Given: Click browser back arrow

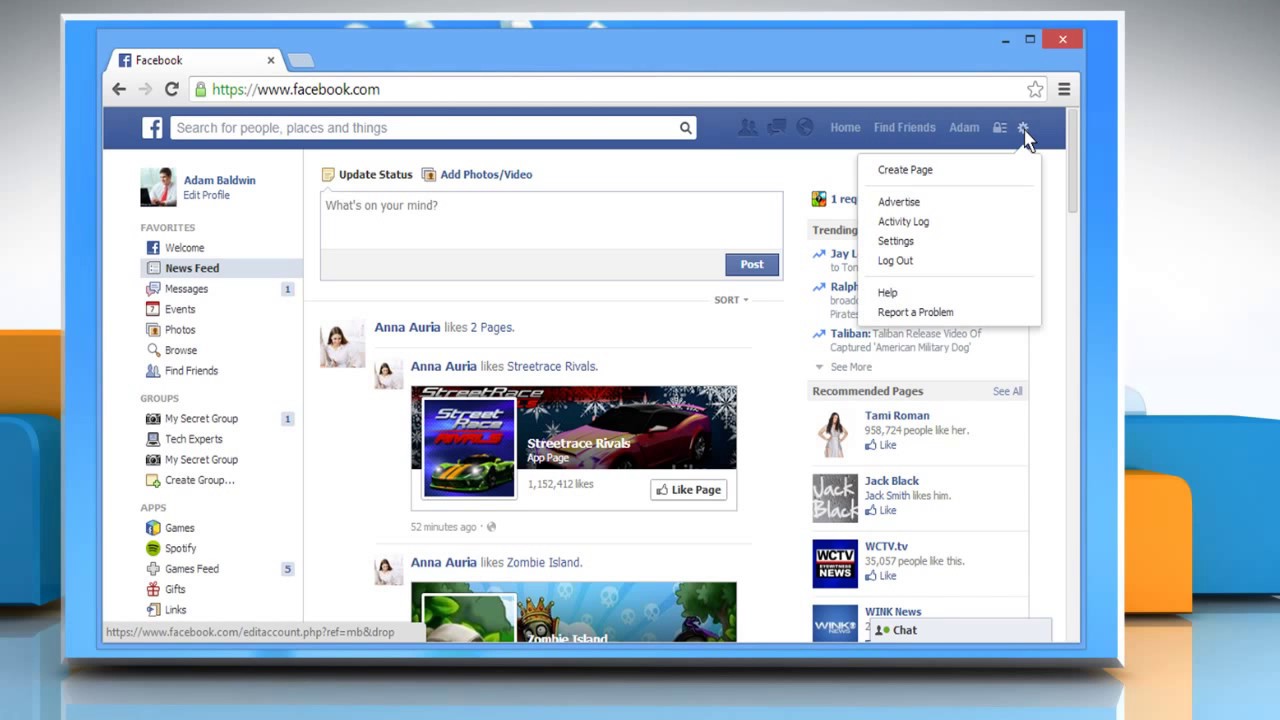Looking at the screenshot, I should tap(119, 89).
